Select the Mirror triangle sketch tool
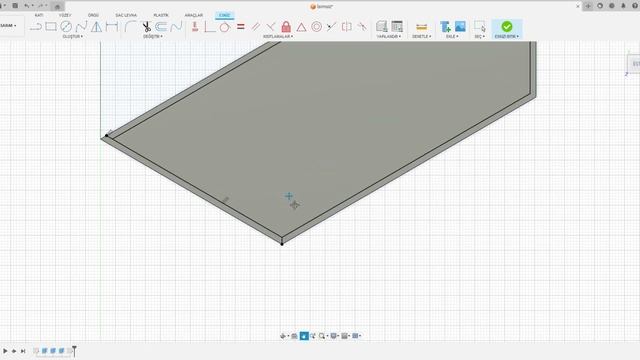640x360 pixels. tap(96, 27)
